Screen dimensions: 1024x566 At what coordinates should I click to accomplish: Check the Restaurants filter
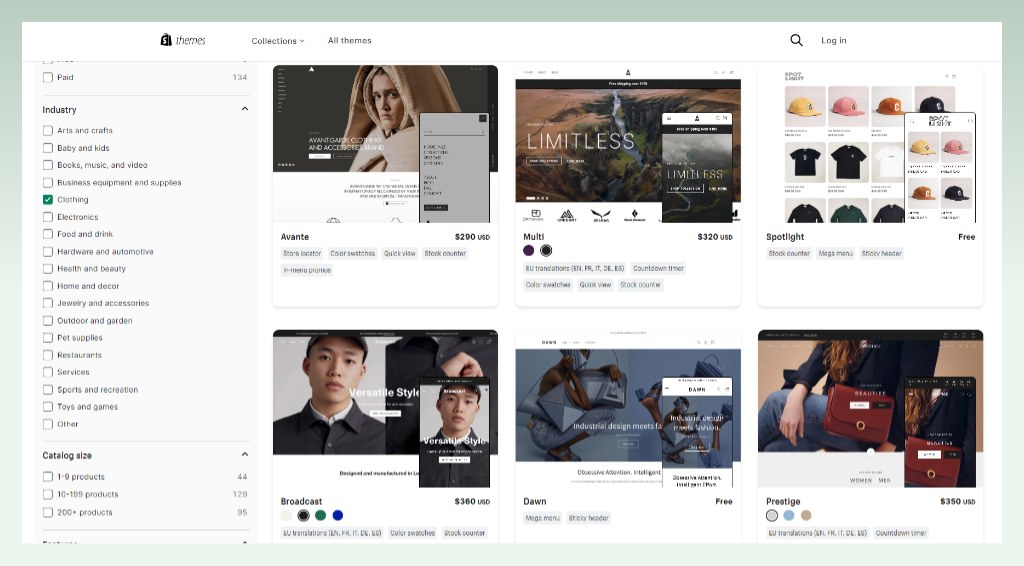(x=48, y=355)
